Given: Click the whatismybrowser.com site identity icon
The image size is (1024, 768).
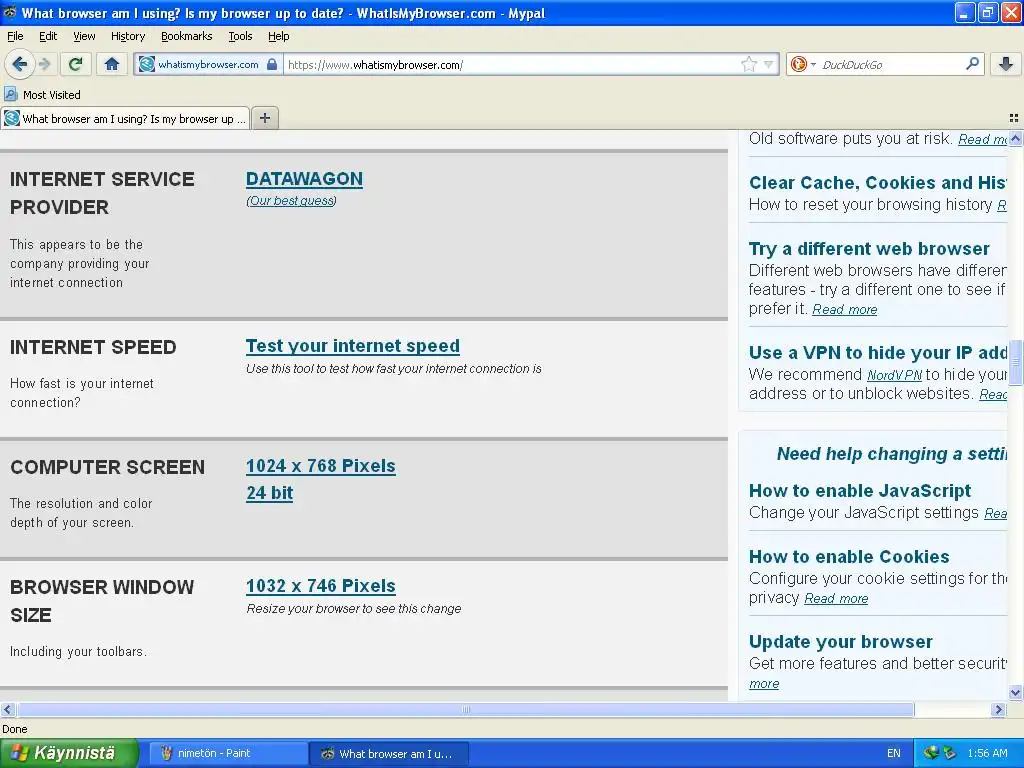Looking at the screenshot, I should pyautogui.click(x=147, y=64).
